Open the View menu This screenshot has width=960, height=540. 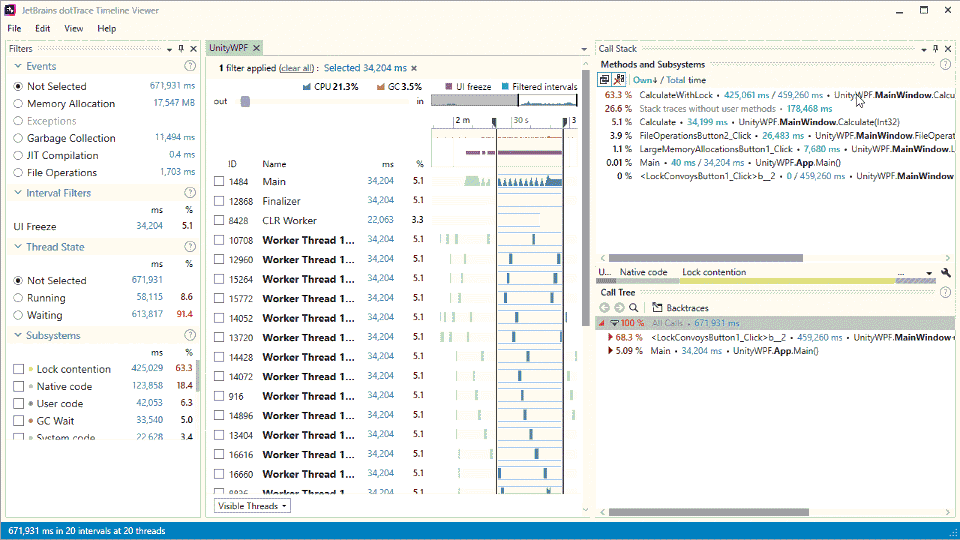(x=73, y=29)
